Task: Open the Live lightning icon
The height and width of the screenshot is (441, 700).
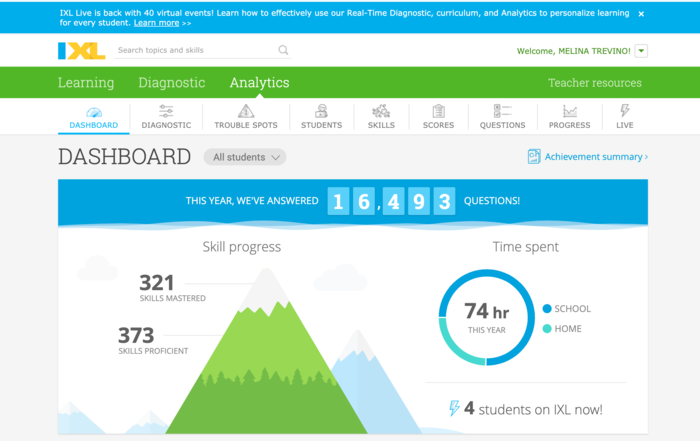Action: (624, 111)
